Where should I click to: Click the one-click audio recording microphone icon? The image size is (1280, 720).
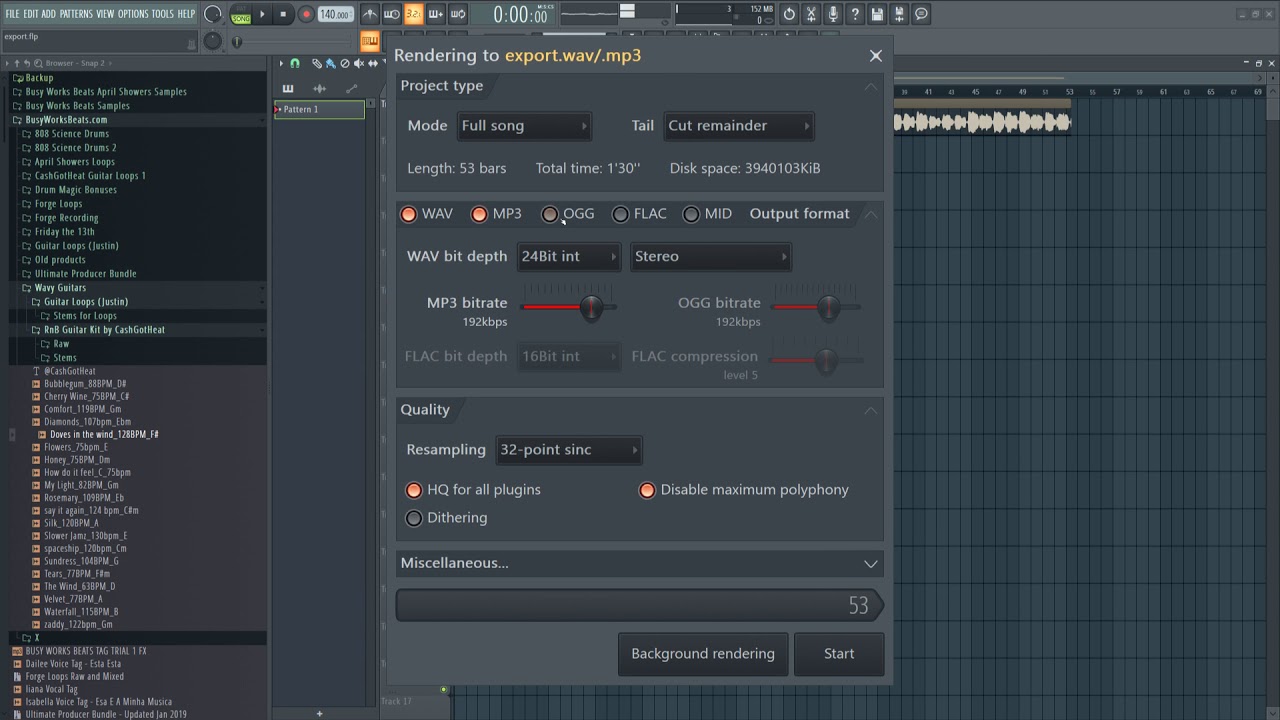(x=833, y=14)
